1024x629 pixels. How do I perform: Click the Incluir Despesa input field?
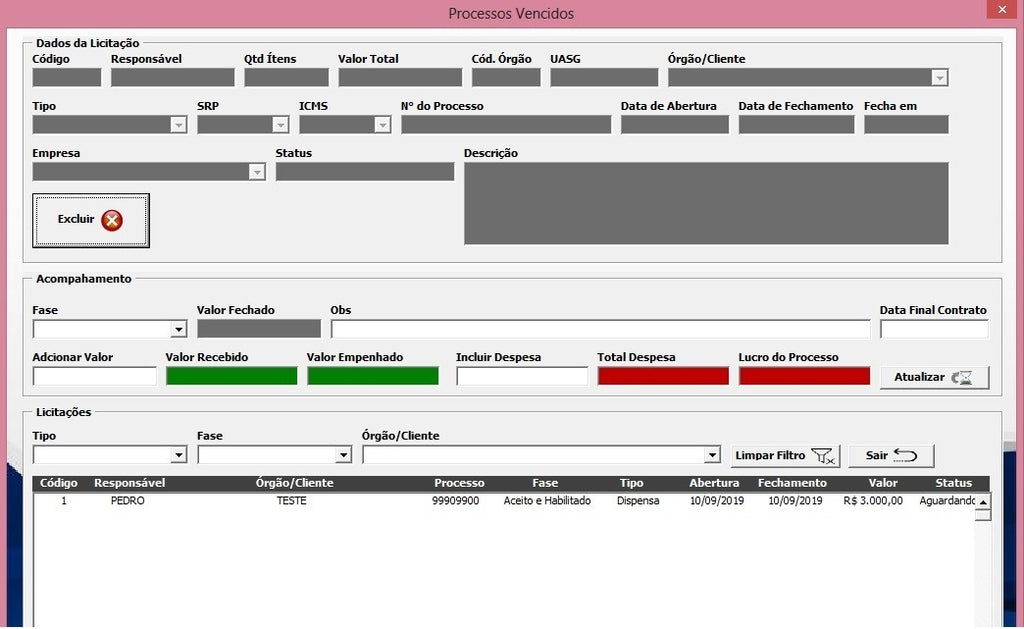[x=522, y=376]
